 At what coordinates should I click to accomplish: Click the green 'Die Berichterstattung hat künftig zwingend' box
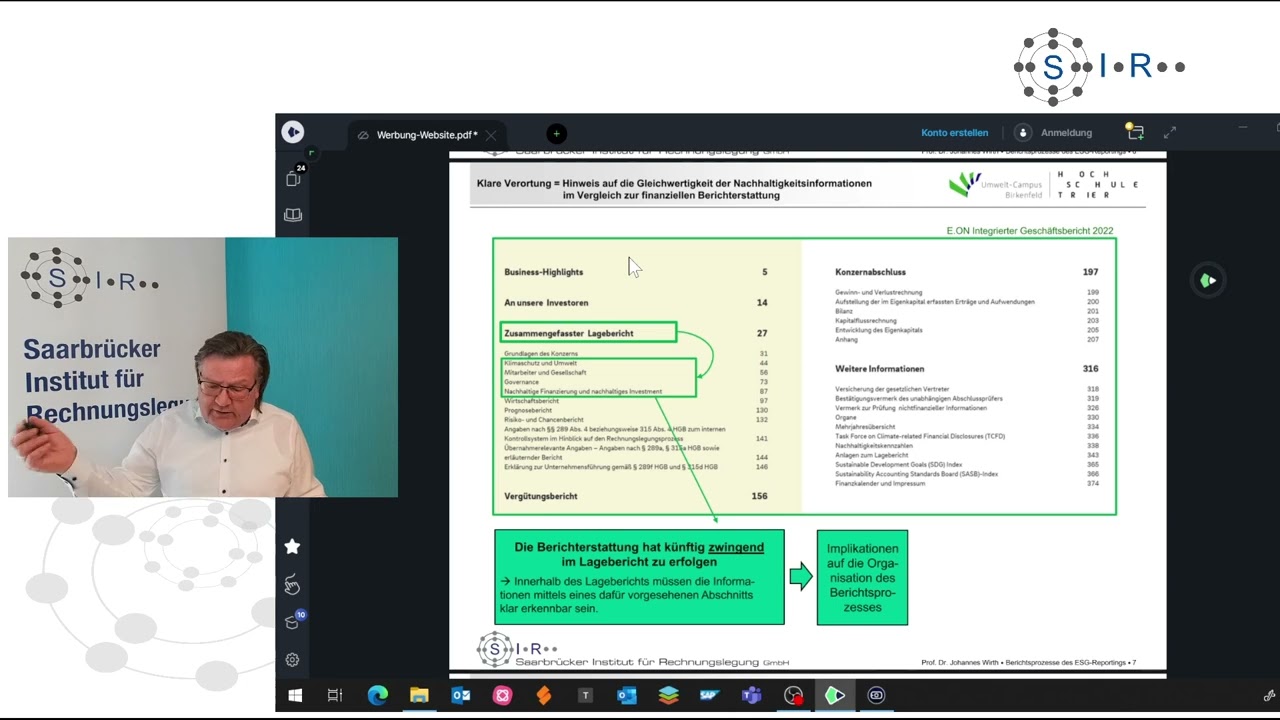point(639,577)
